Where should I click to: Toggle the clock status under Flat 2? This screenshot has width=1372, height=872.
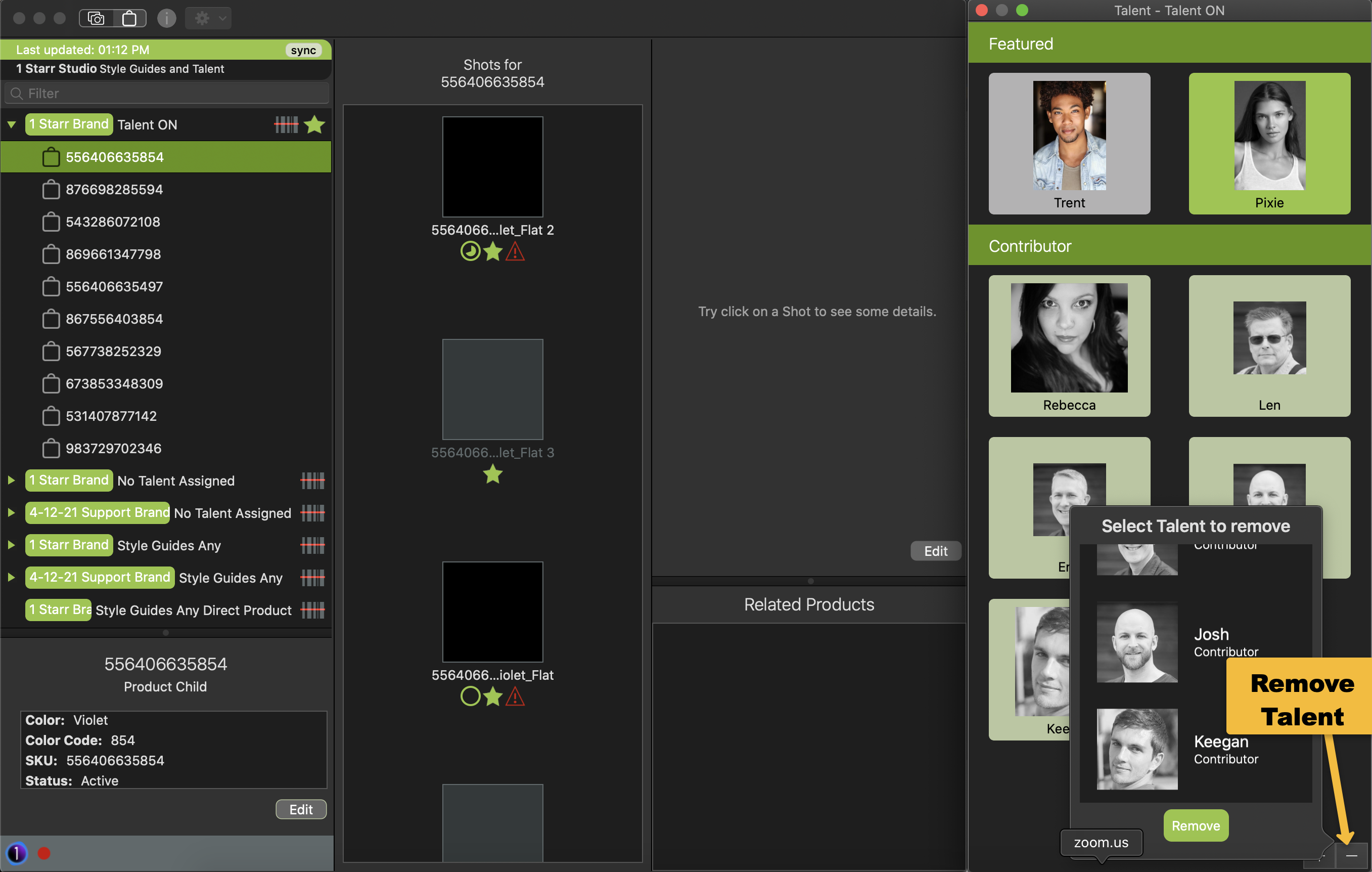tap(470, 251)
